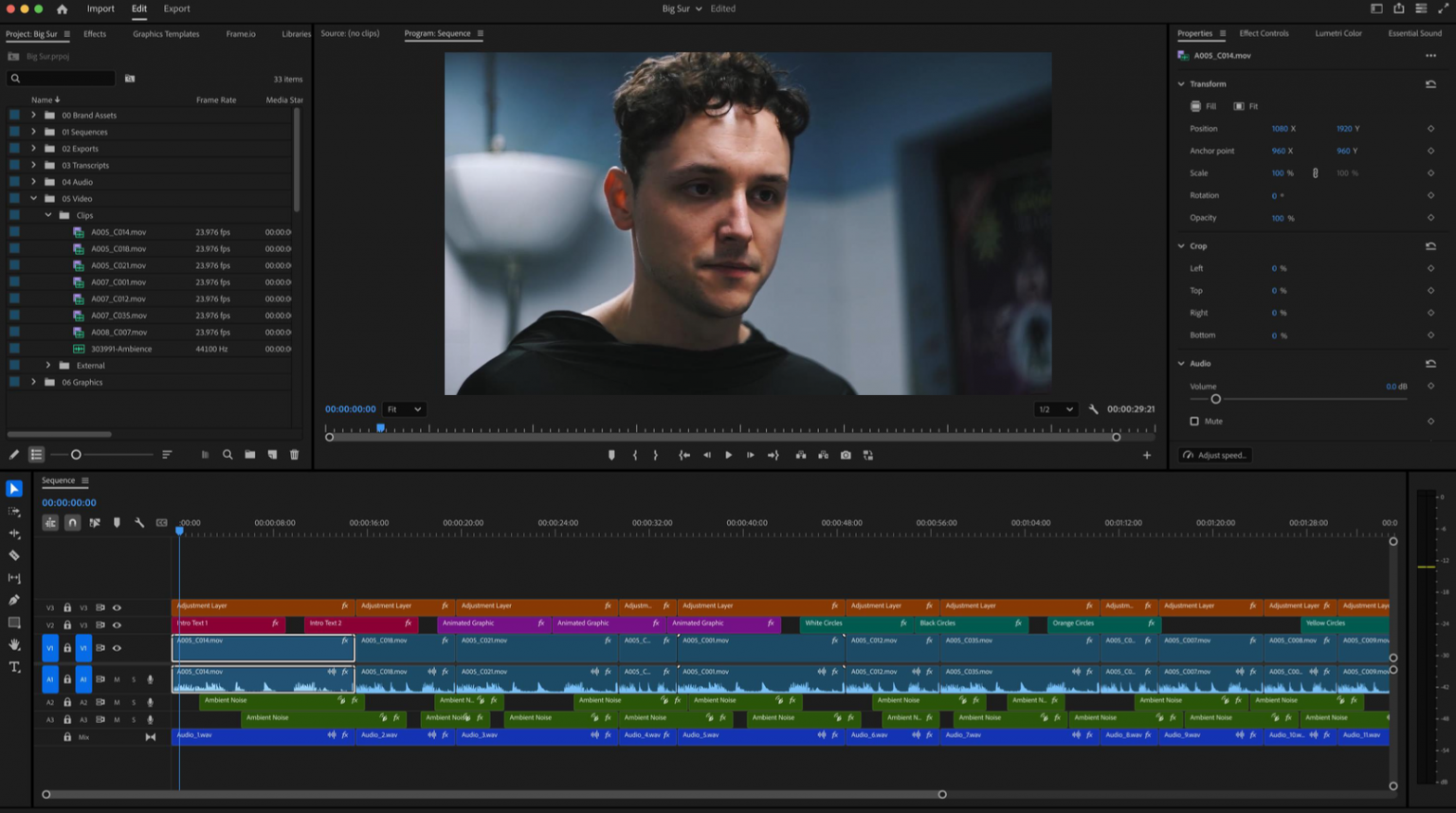Mute the A2 audio track
The height and width of the screenshot is (813, 1456).
(x=117, y=701)
